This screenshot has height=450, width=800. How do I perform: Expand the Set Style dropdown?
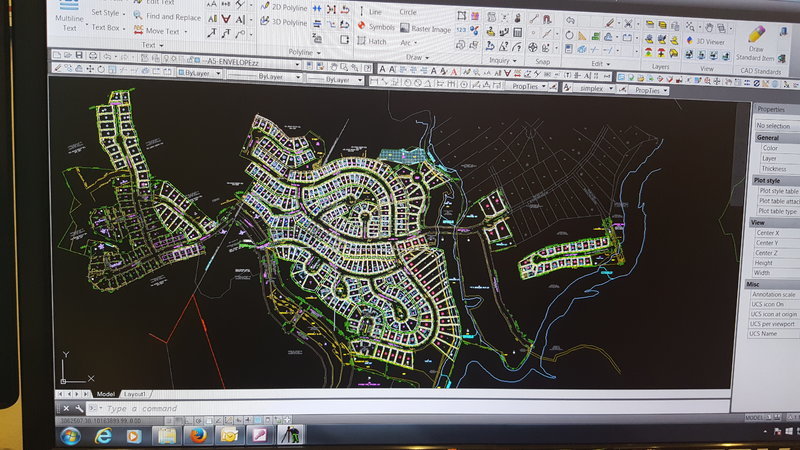click(123, 13)
